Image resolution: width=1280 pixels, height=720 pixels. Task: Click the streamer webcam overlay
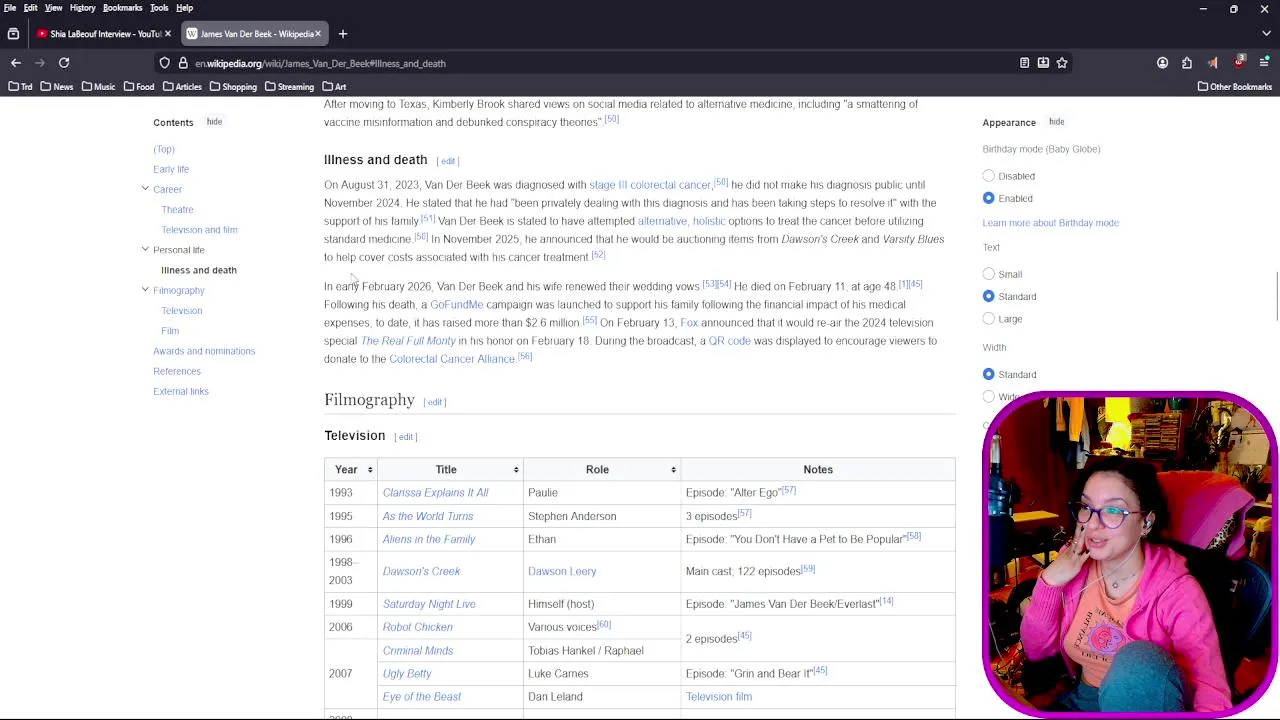1130,555
